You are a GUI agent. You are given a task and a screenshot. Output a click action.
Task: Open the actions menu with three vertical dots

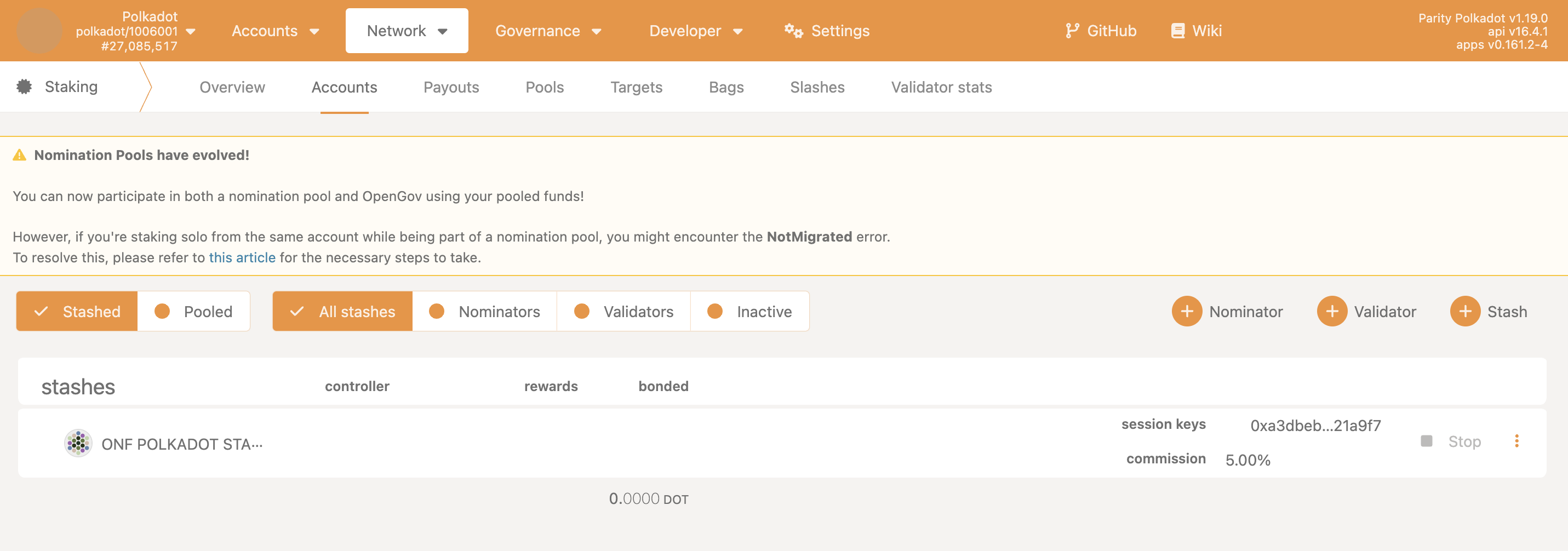1517,441
